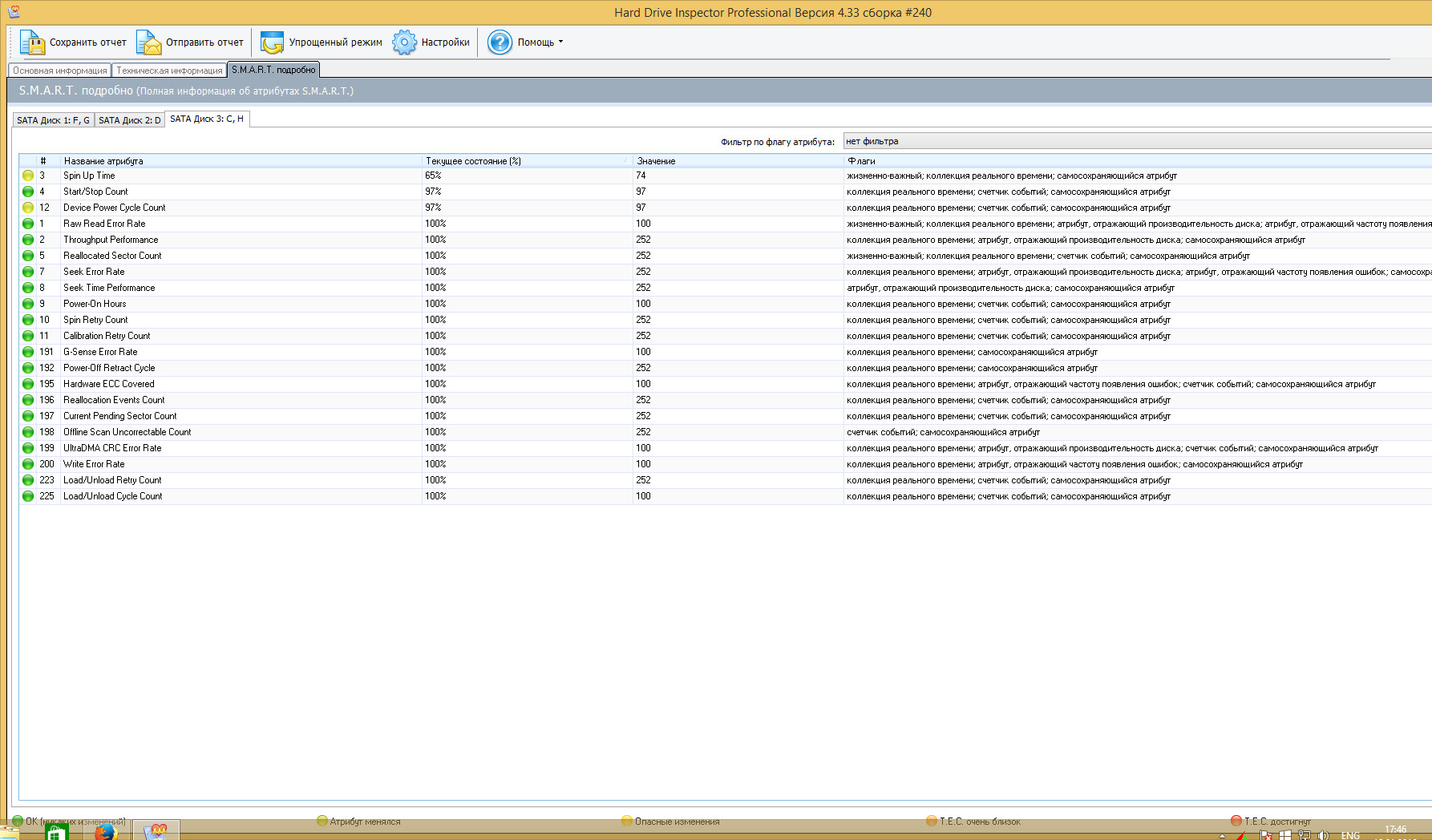Click green status dot for Hardware ECC Covered
The width and height of the screenshot is (1432, 840).
tap(28, 384)
